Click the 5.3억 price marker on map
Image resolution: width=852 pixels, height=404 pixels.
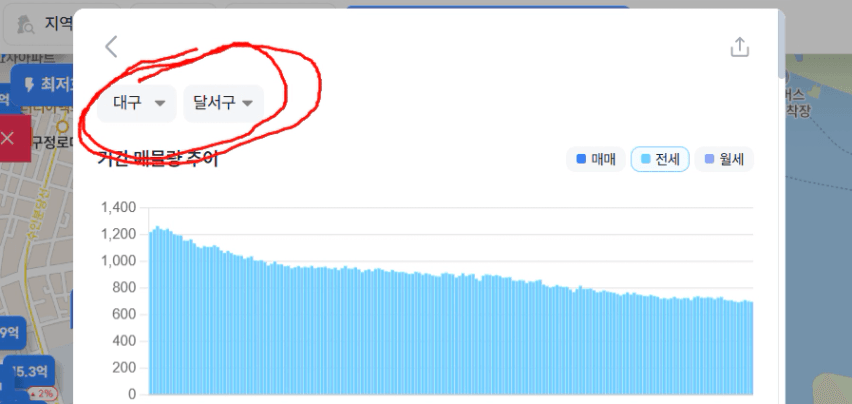pyautogui.click(x=29, y=372)
